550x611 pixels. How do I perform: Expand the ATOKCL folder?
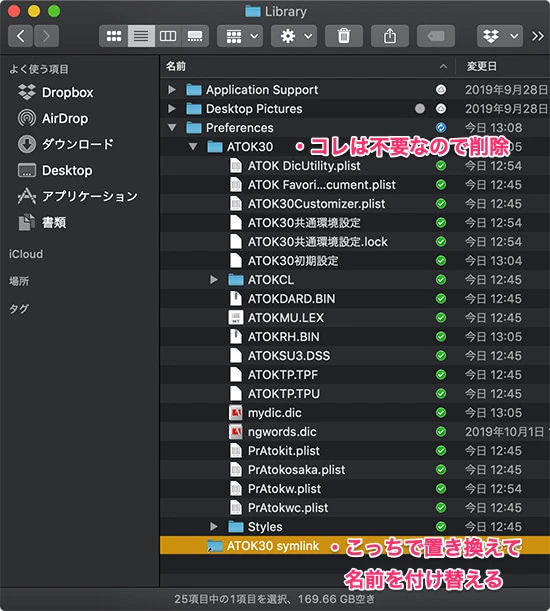[x=214, y=279]
